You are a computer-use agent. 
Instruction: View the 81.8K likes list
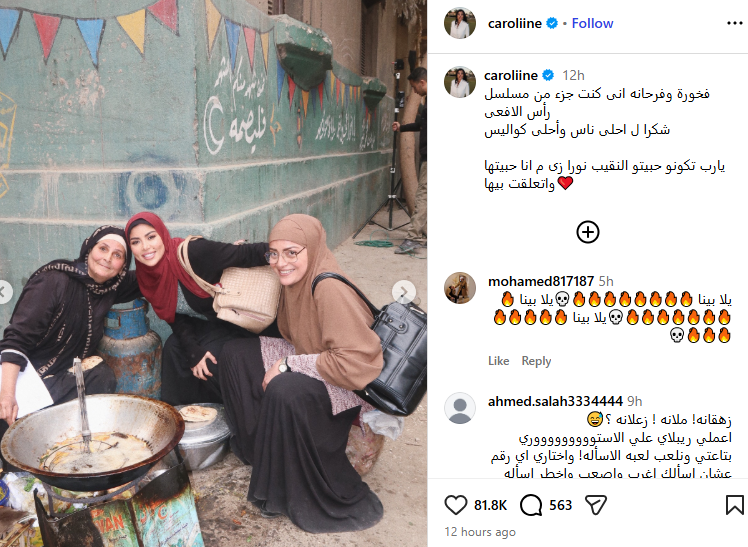[490, 505]
